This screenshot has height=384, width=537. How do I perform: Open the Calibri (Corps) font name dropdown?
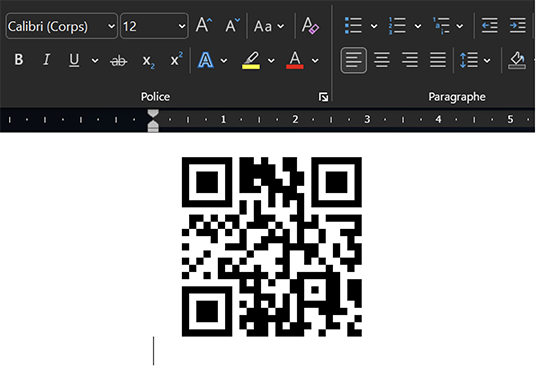62,26
